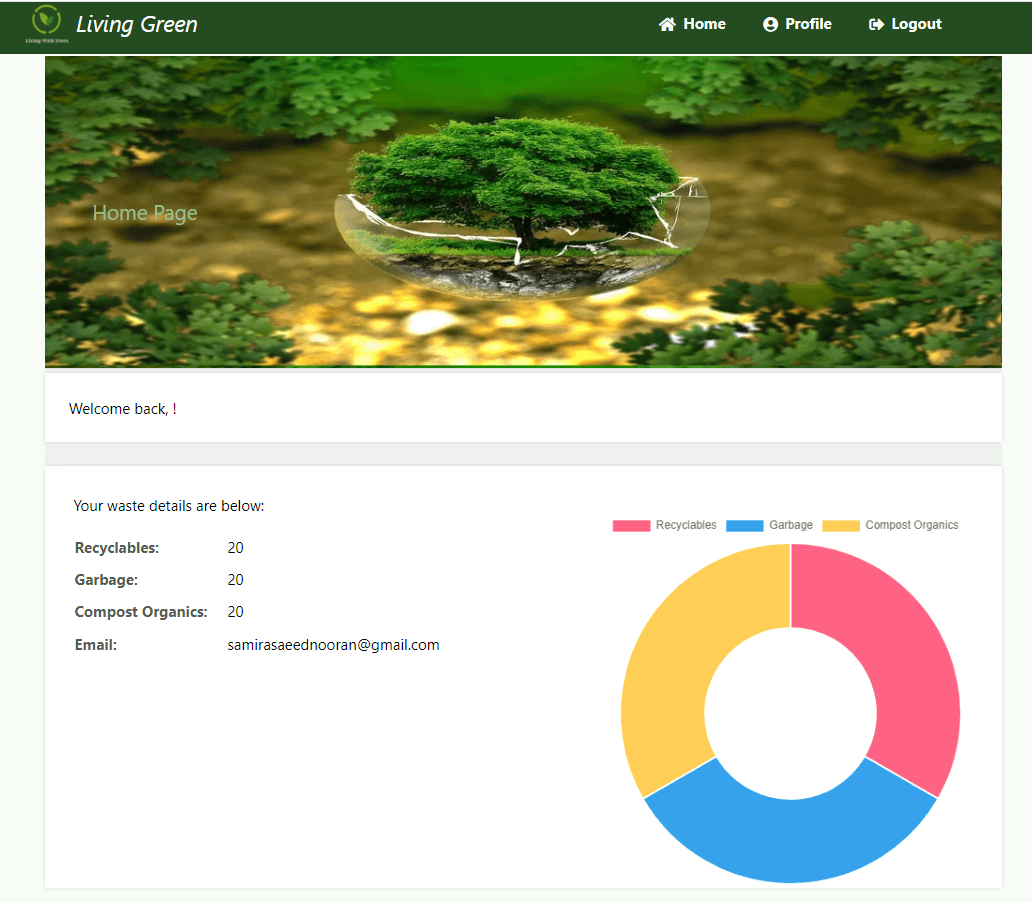Toggle the blue Garbage legend swatch
Image resolution: width=1032 pixels, height=902 pixels.
click(x=744, y=526)
